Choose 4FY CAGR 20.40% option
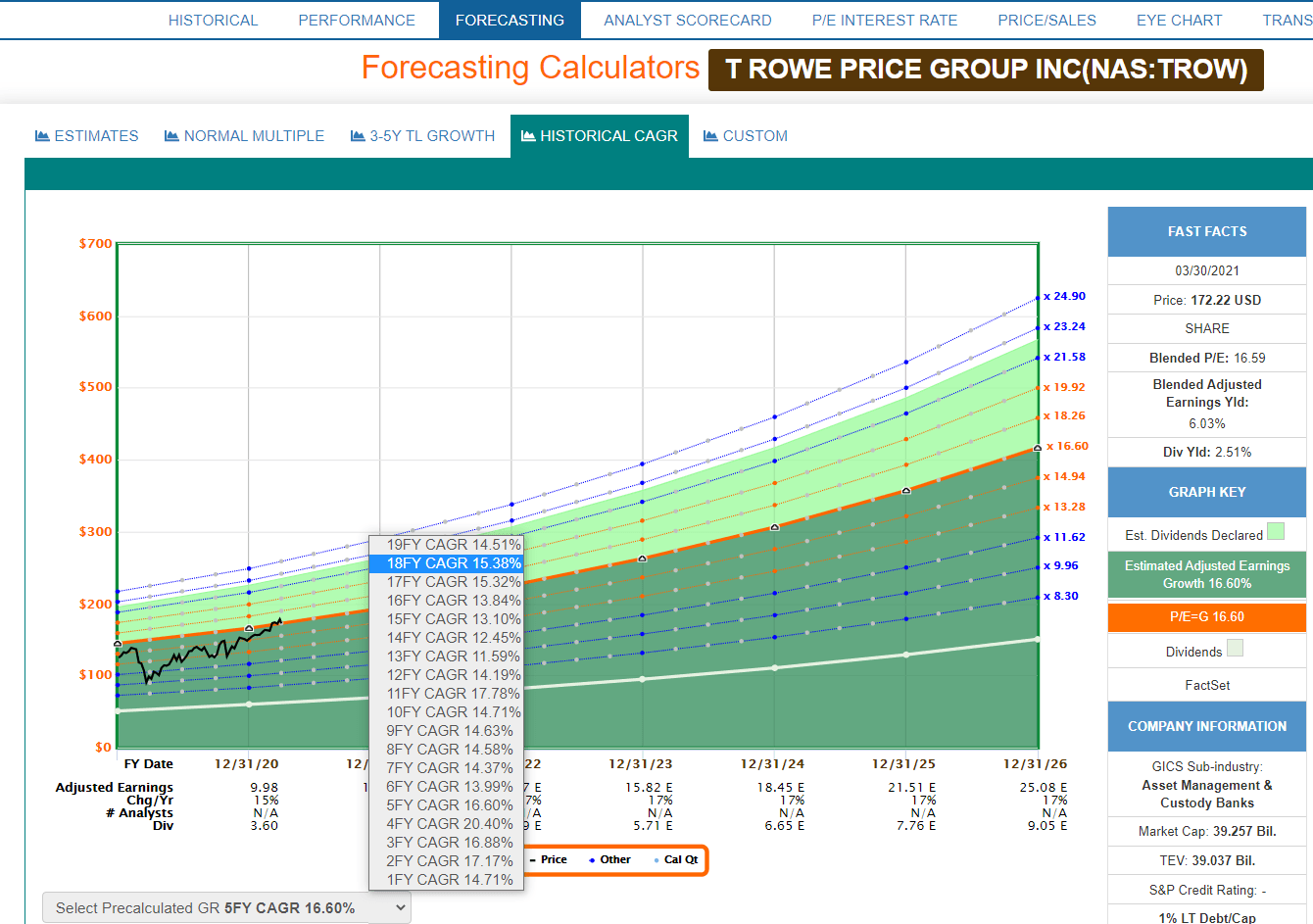 (446, 824)
